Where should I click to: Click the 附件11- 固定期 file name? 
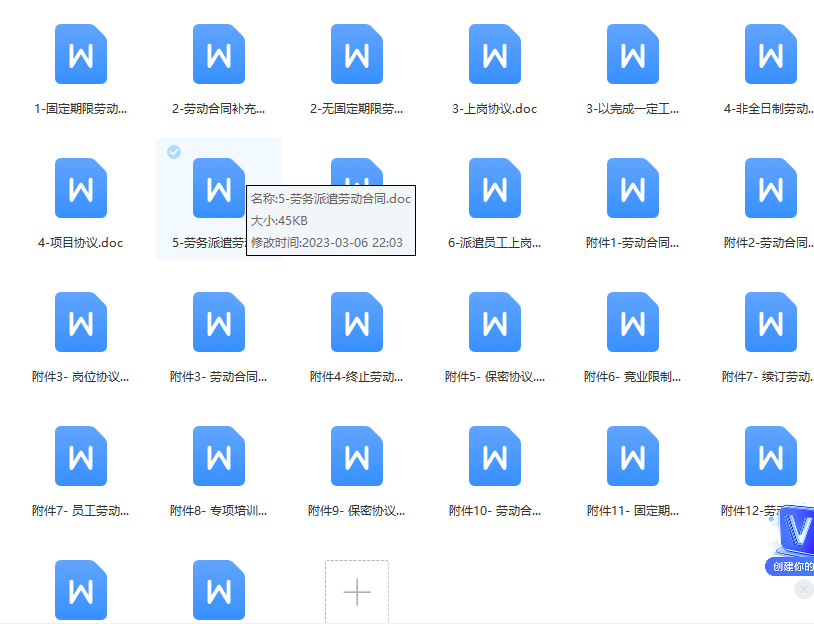coord(633,511)
